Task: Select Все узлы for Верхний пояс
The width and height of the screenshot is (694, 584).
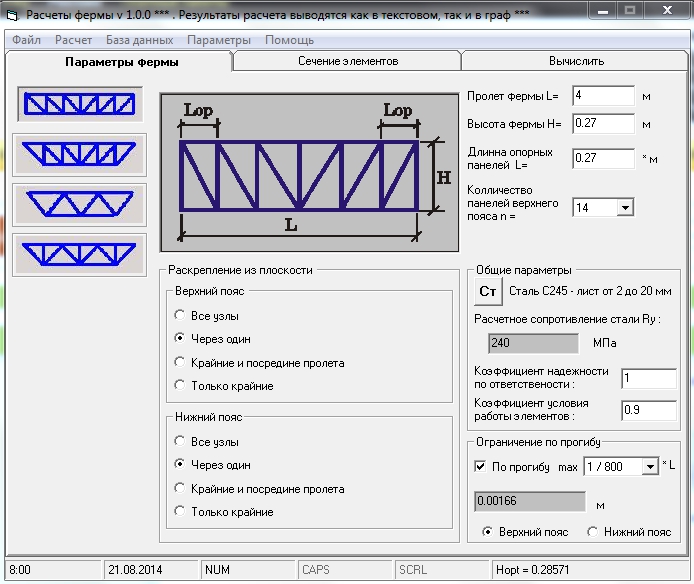Action: click(180, 315)
